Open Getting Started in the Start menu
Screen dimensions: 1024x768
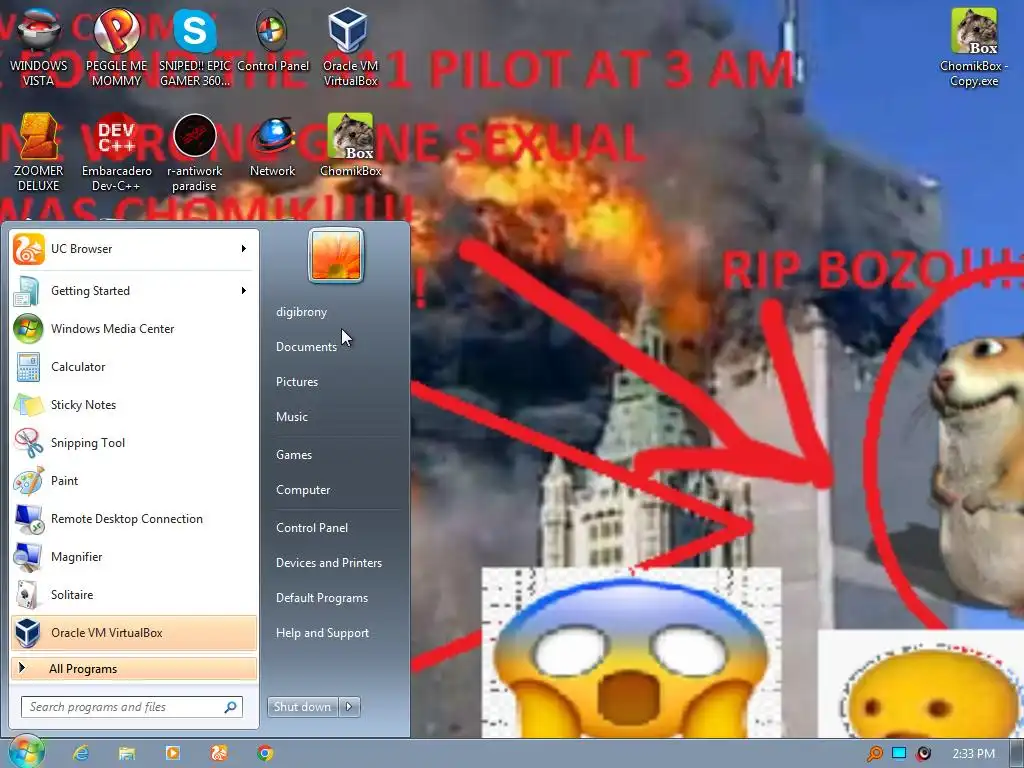(x=134, y=291)
